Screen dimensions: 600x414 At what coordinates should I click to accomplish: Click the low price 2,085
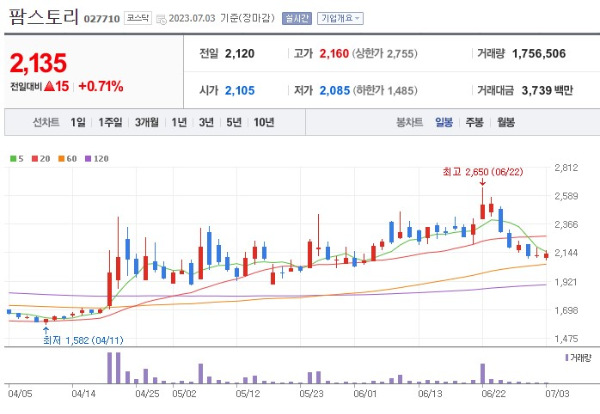335,91
